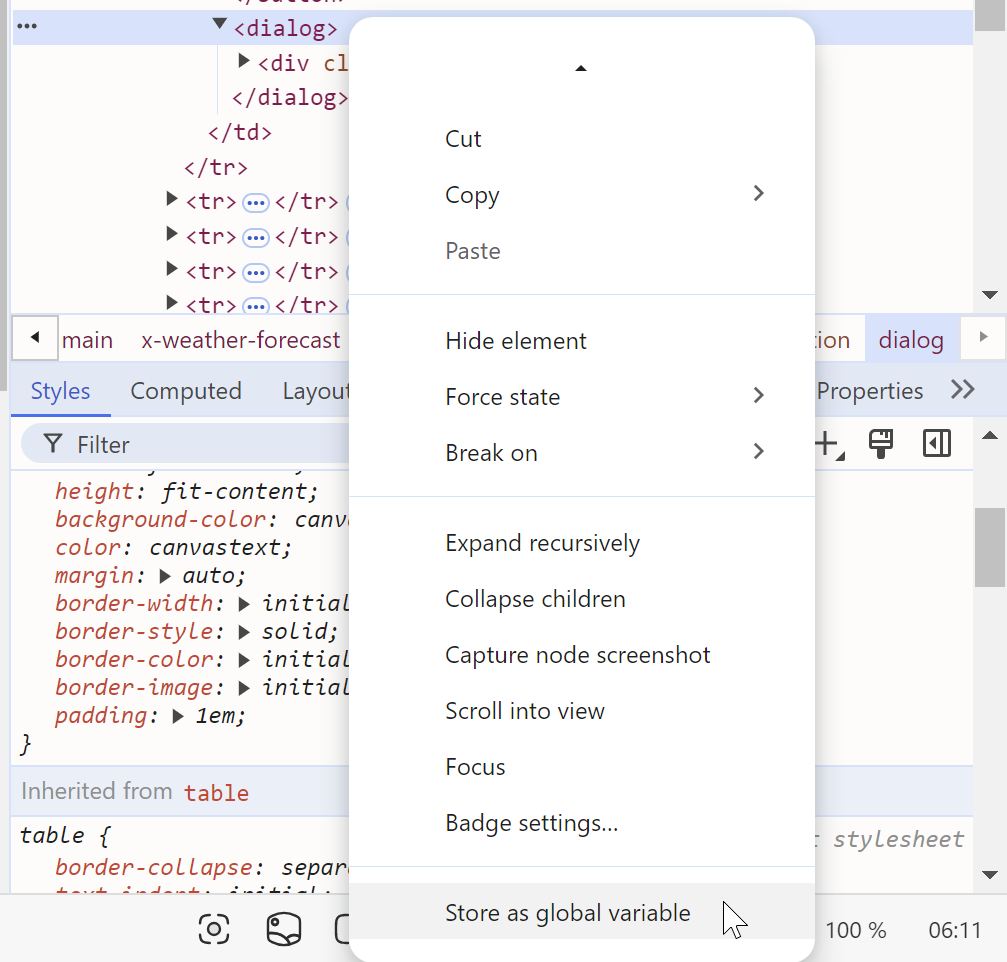Click the Elements panel scrollbar thumb
This screenshot has width=1007, height=962.
coord(990,15)
